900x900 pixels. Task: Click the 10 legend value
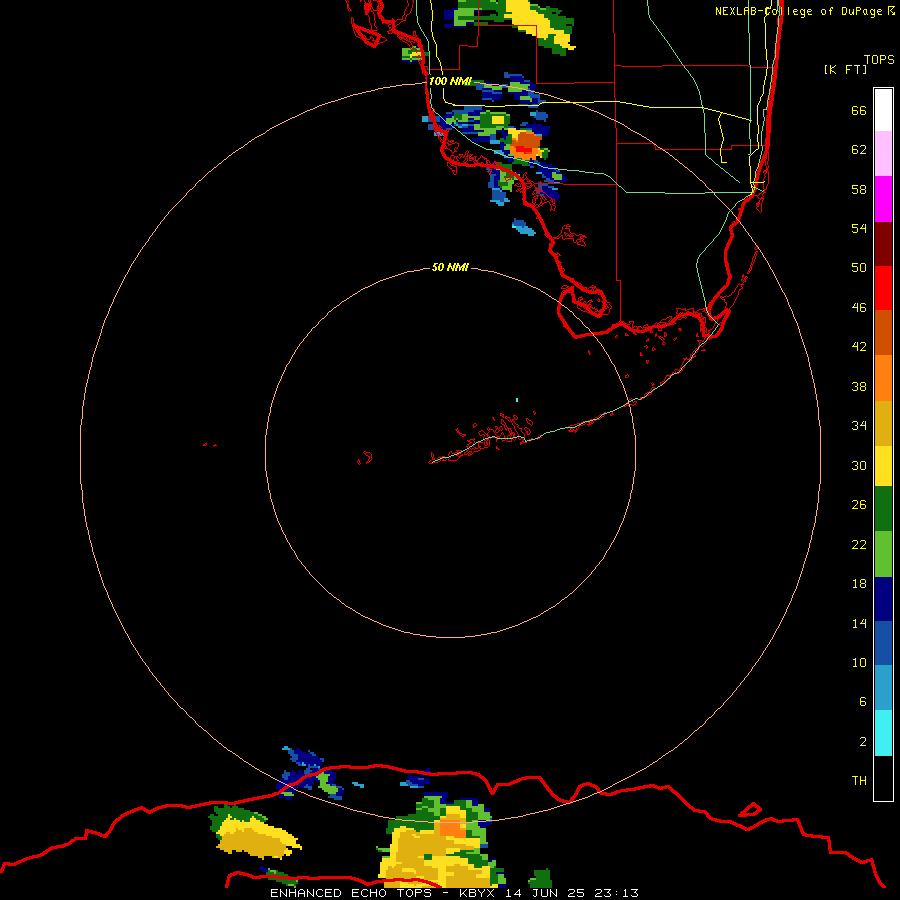(x=859, y=662)
